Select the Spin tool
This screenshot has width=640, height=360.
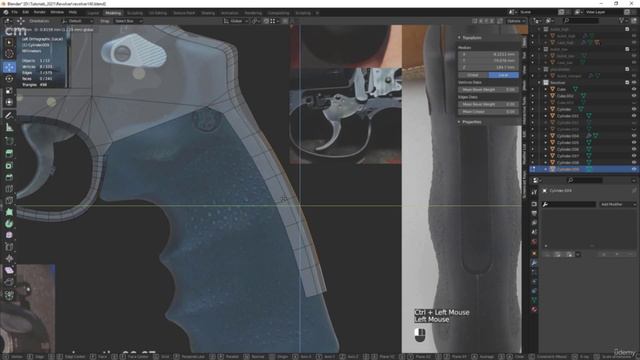pyautogui.click(x=9, y=224)
